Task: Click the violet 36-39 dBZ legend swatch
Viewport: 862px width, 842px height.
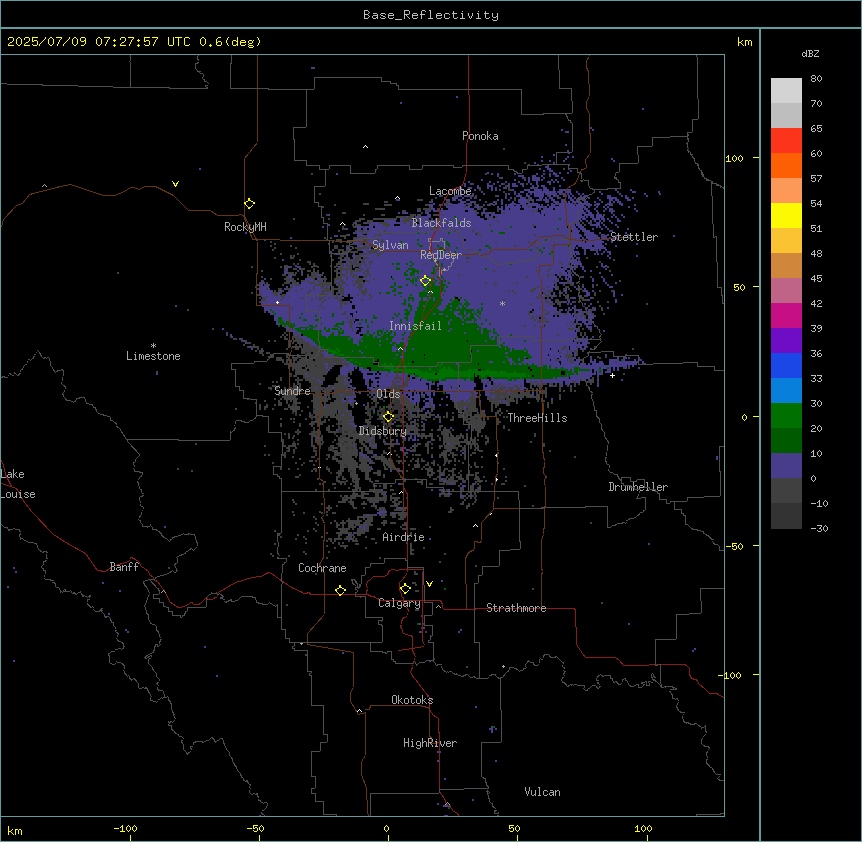Action: pos(786,341)
